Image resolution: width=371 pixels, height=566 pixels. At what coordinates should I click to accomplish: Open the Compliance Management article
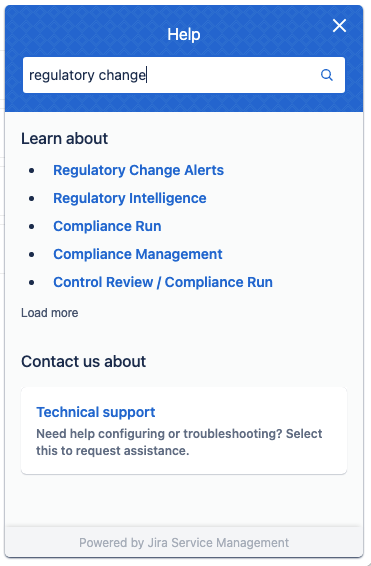[138, 254]
